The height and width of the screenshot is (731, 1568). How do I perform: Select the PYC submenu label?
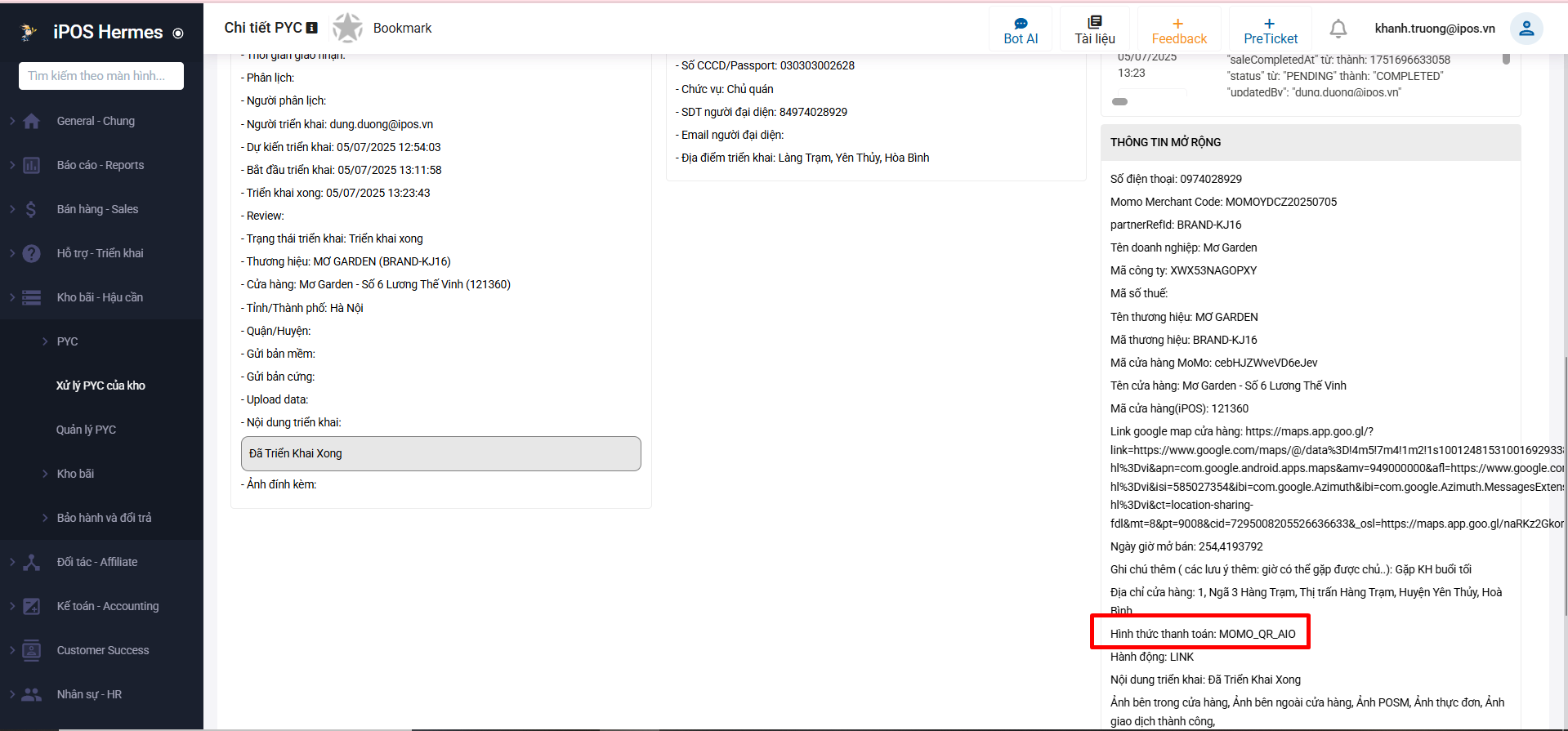(x=68, y=341)
